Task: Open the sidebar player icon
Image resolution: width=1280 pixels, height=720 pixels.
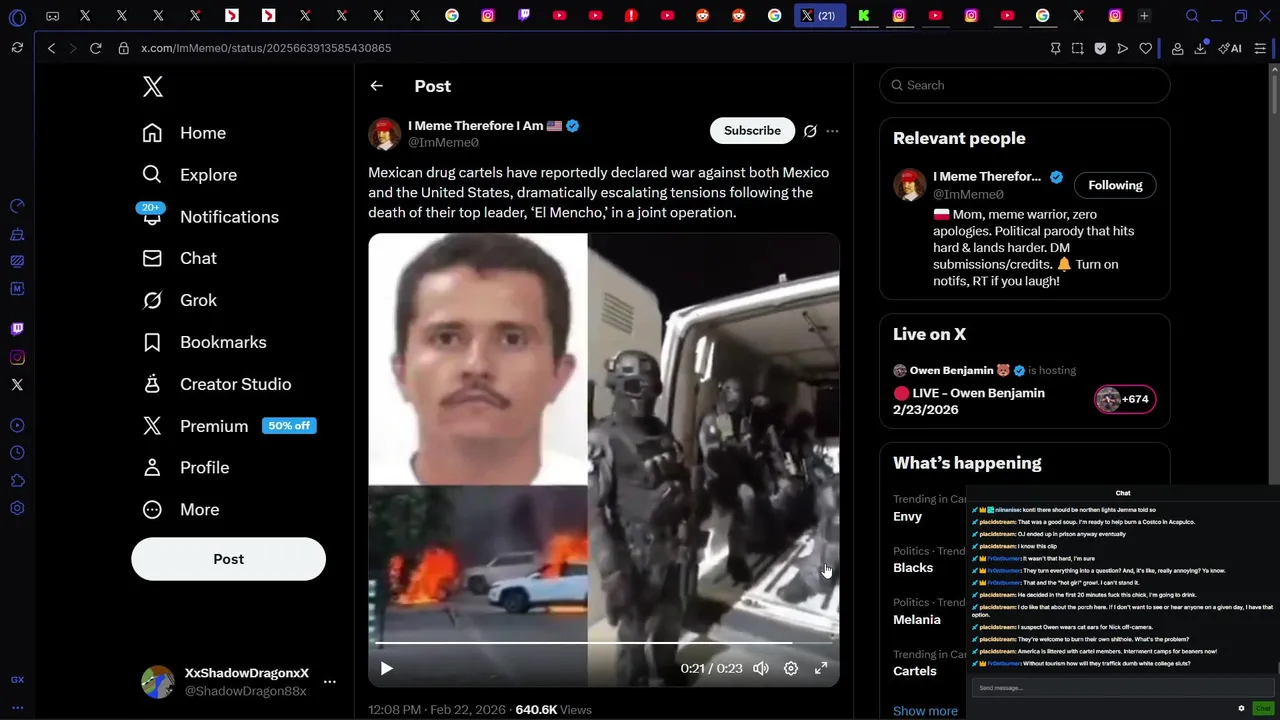Action: click(x=17, y=425)
